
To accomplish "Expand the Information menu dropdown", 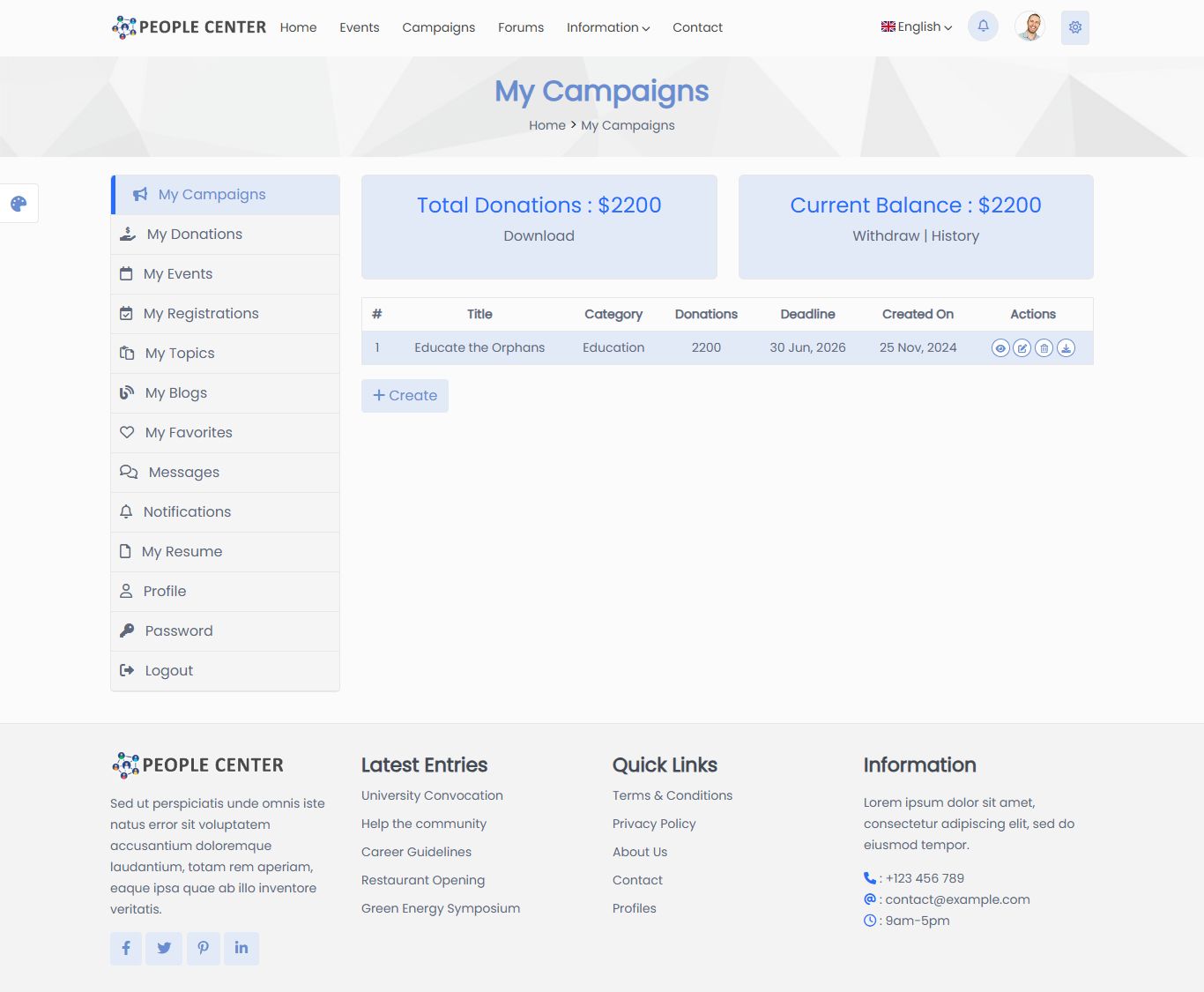I will click(608, 27).
